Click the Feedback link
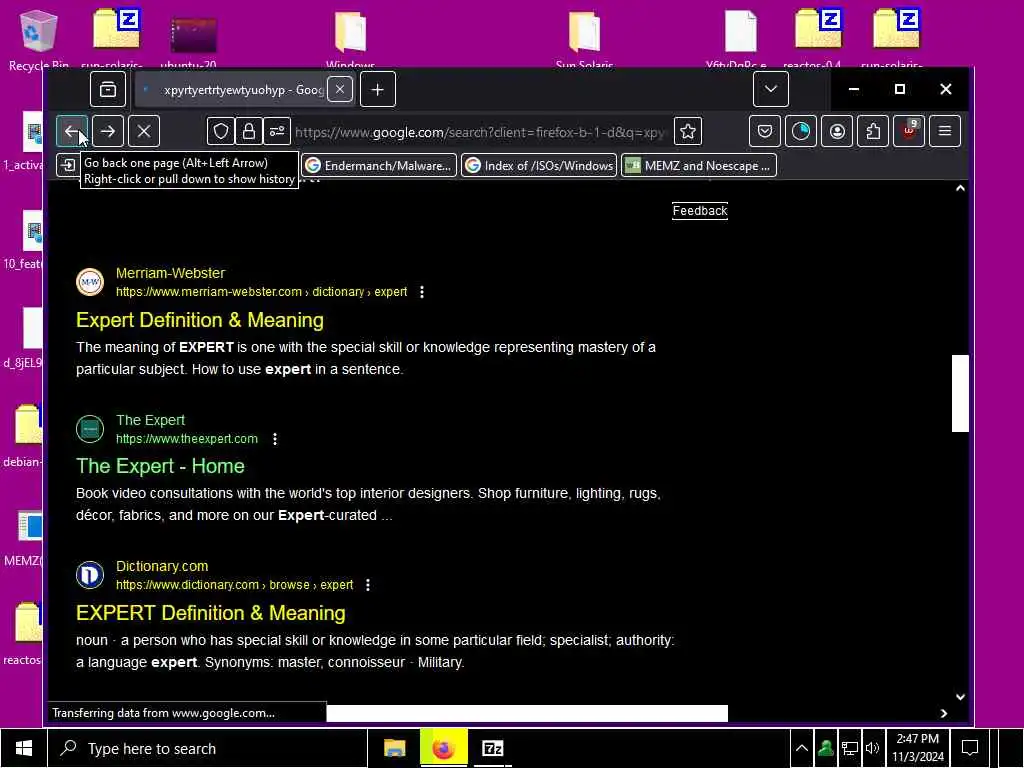This screenshot has height=768, width=1024. [x=699, y=211]
